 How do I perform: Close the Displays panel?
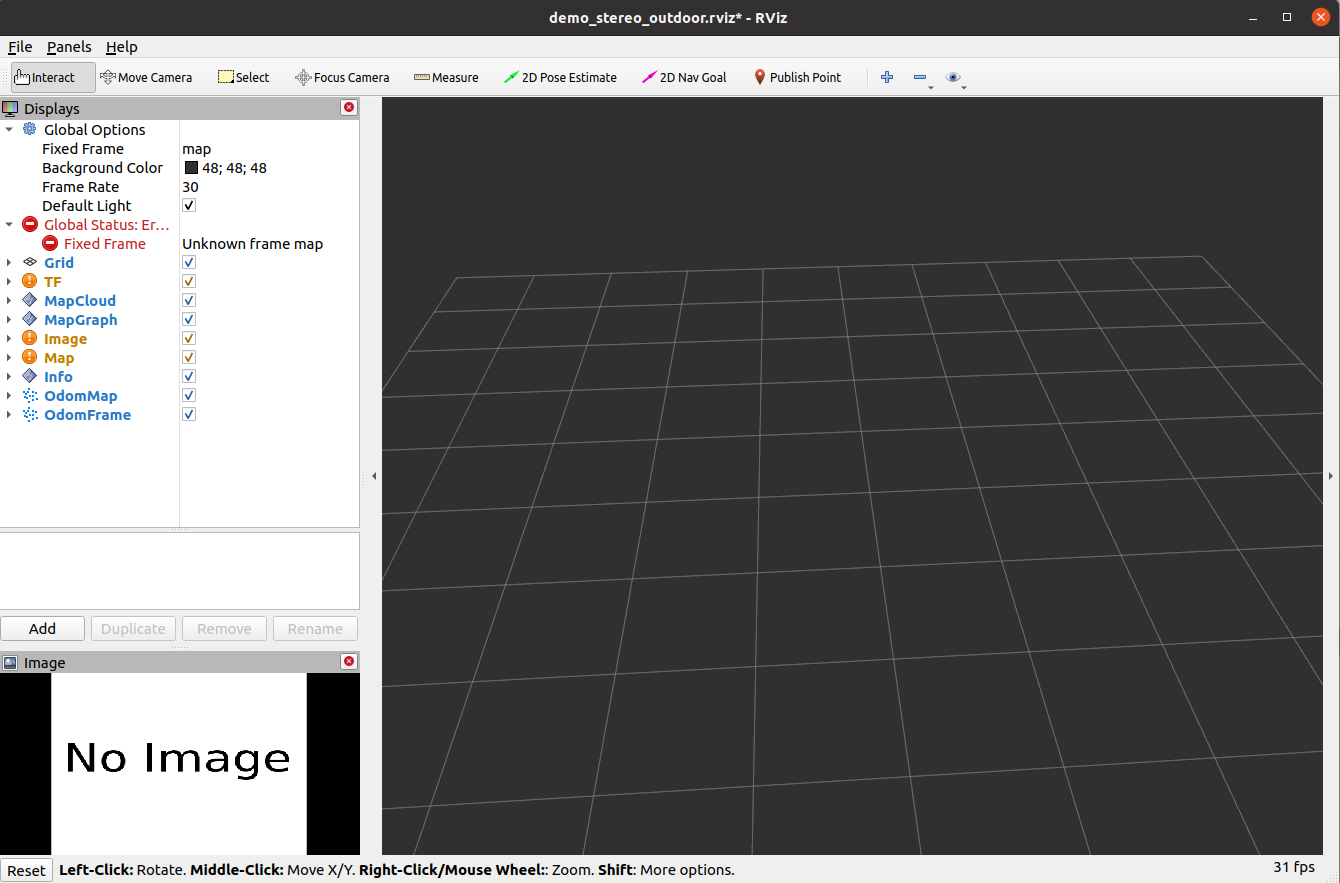click(x=349, y=108)
